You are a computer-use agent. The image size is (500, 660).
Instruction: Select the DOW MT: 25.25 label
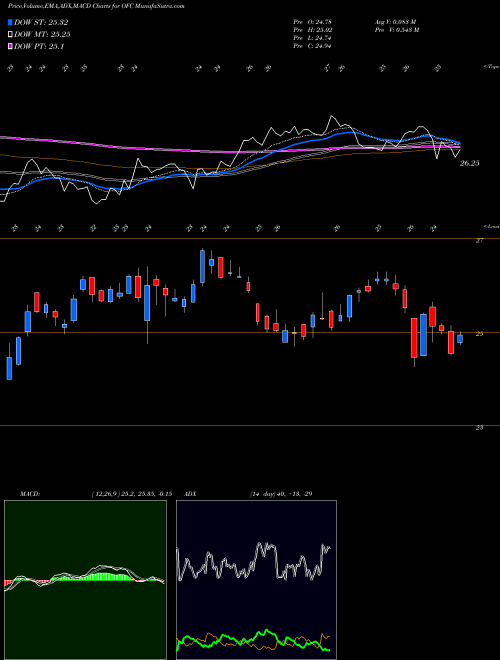pyautogui.click(x=43, y=35)
